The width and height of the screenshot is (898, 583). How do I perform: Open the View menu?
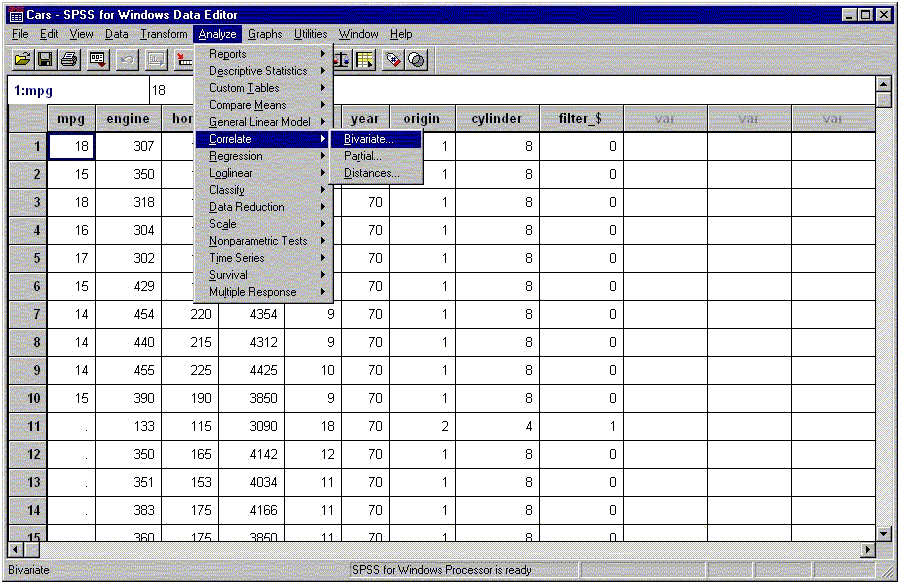[x=81, y=34]
